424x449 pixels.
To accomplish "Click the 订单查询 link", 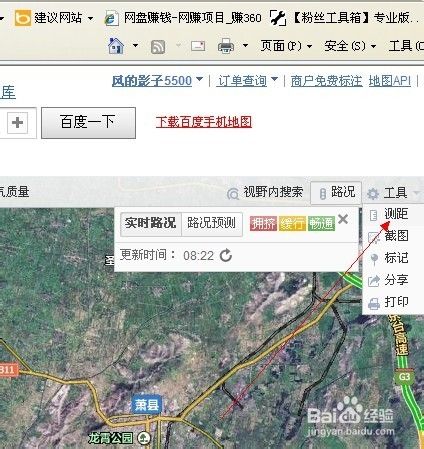I will (242, 81).
